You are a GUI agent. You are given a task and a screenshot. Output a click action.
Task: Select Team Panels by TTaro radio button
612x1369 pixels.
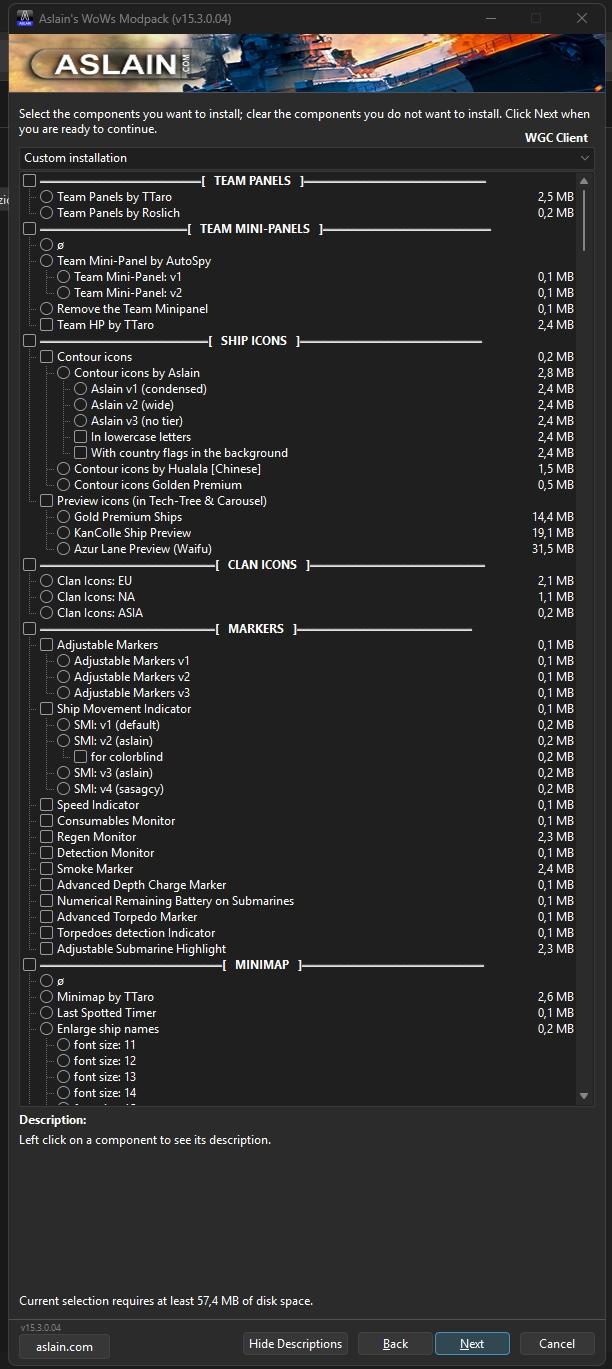pyautogui.click(x=46, y=197)
